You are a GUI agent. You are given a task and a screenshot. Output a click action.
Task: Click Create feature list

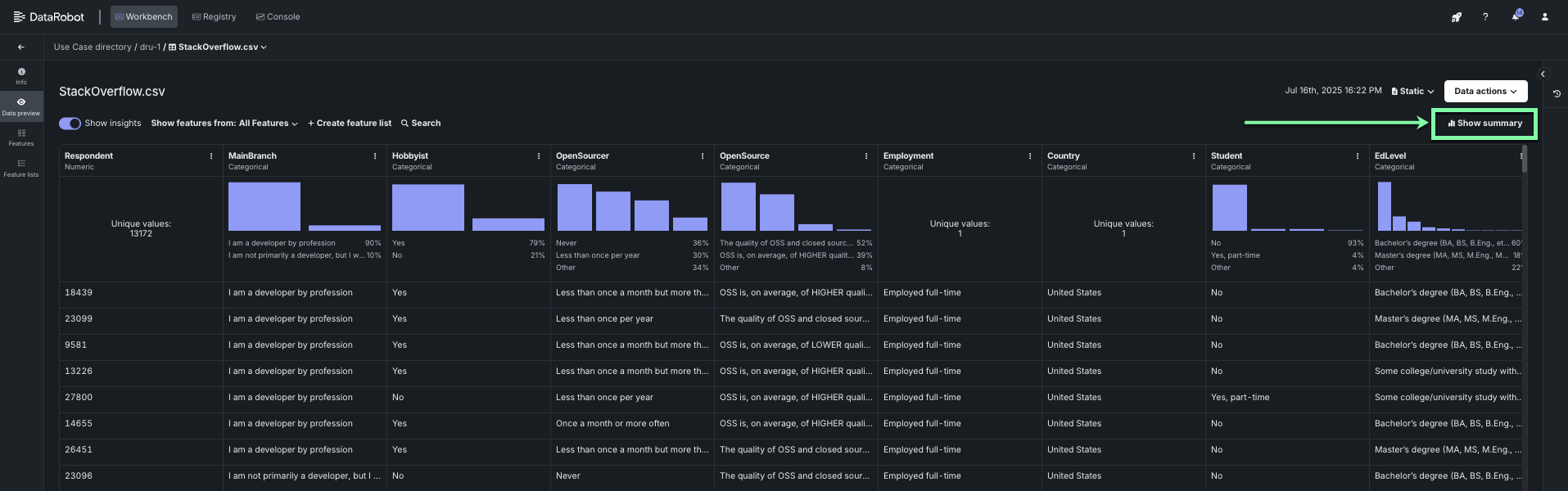point(350,124)
